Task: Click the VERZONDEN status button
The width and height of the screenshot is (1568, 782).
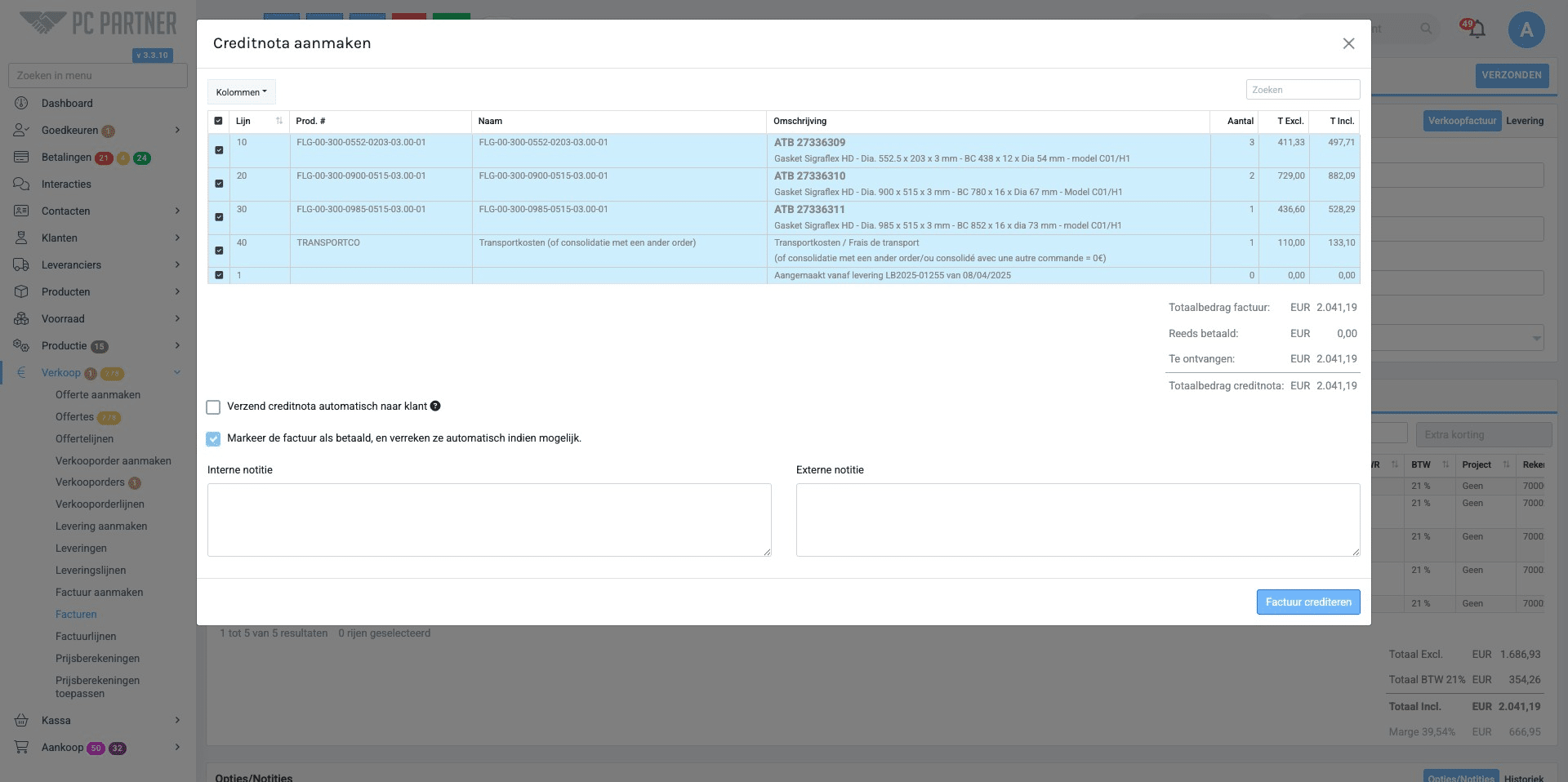Action: coord(1512,75)
